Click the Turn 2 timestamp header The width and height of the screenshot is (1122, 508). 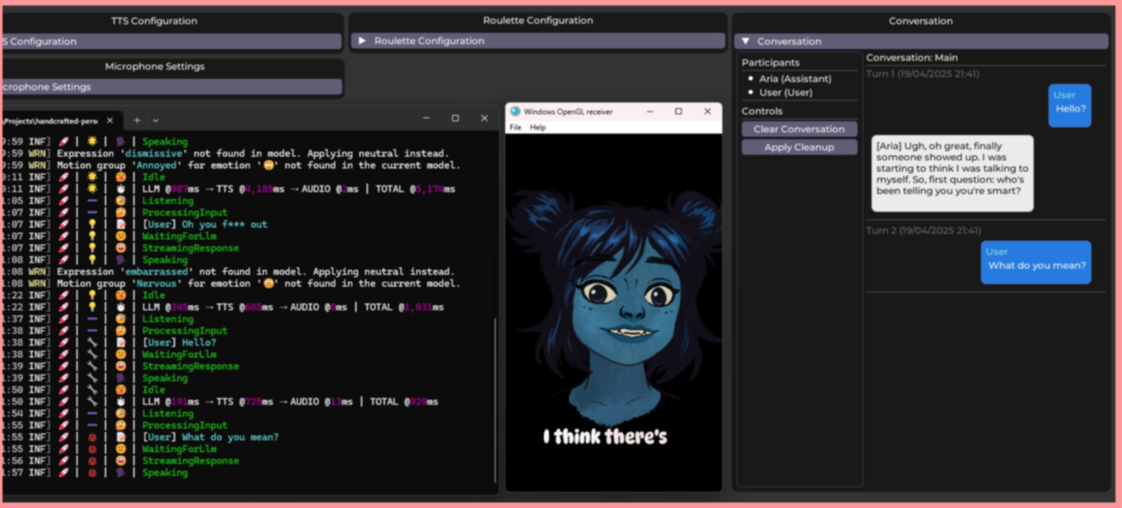pos(922,230)
